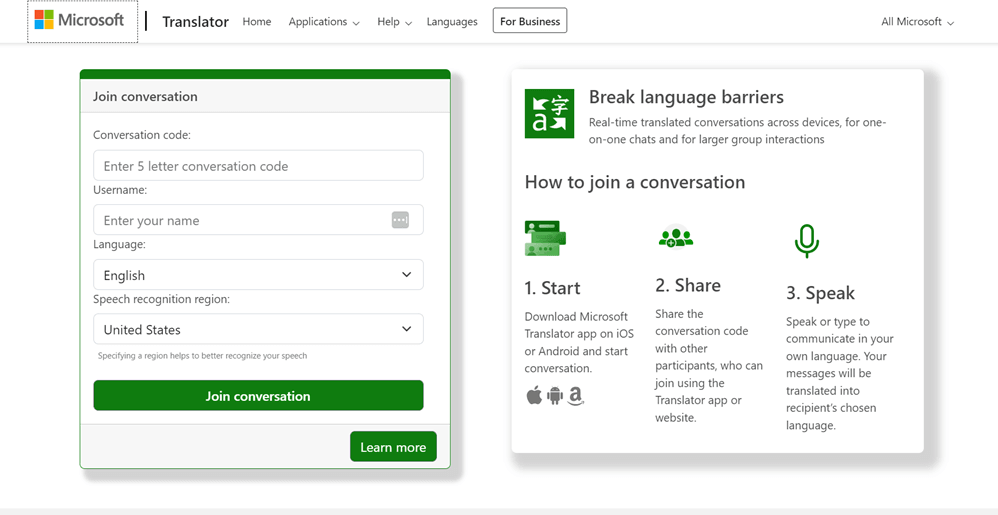Expand the All Microsoft menu
998x515 pixels.
point(918,22)
